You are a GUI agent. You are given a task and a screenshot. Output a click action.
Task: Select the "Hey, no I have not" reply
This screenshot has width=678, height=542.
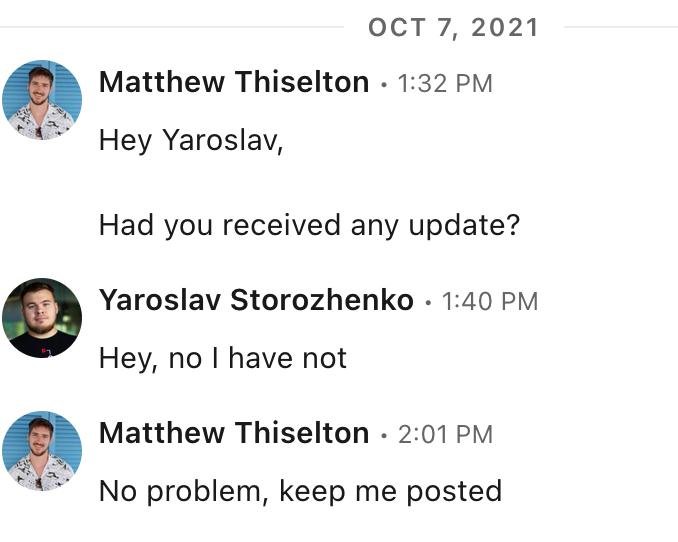point(223,358)
